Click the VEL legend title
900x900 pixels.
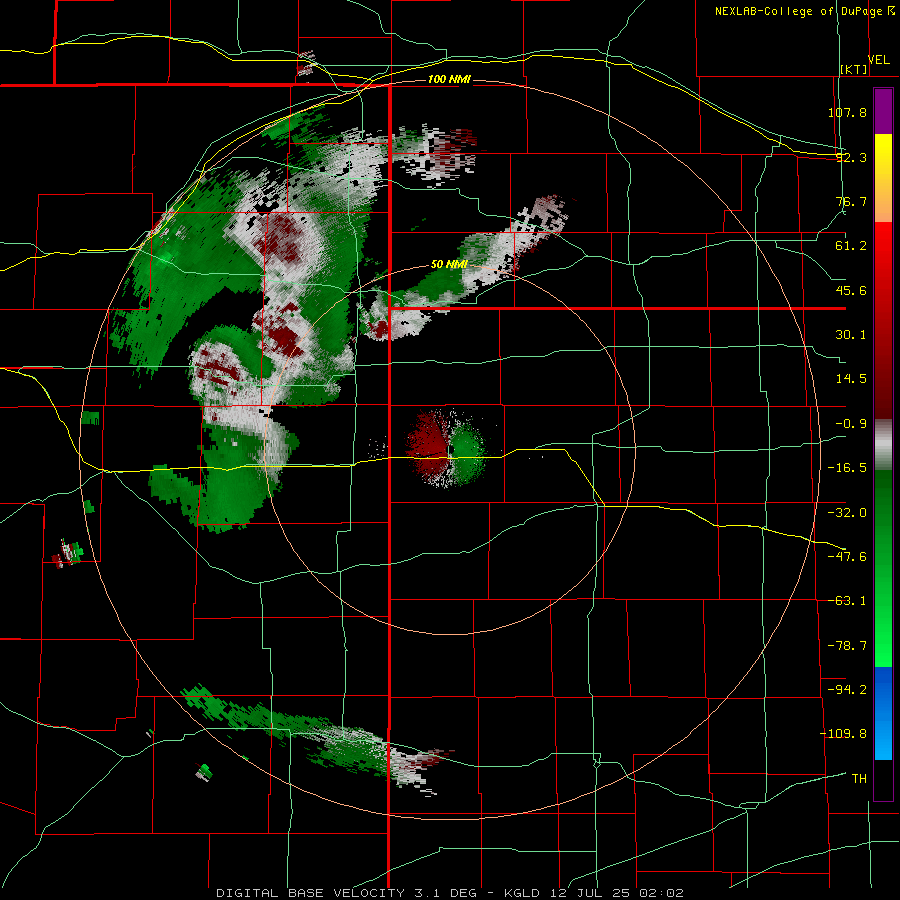point(878,60)
